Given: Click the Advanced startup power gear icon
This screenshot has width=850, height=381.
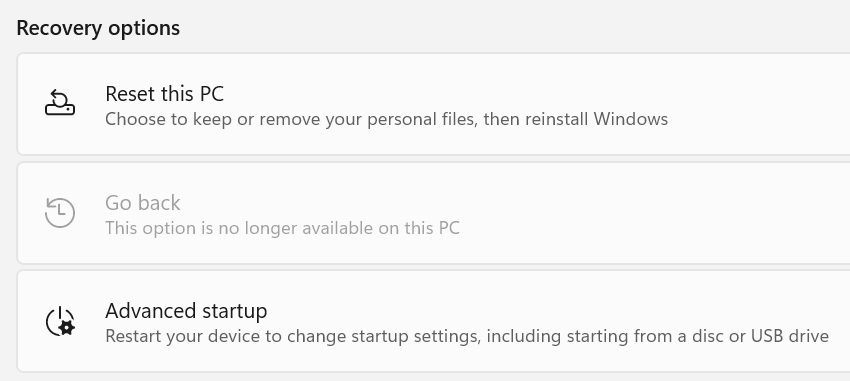Looking at the screenshot, I should (60, 321).
